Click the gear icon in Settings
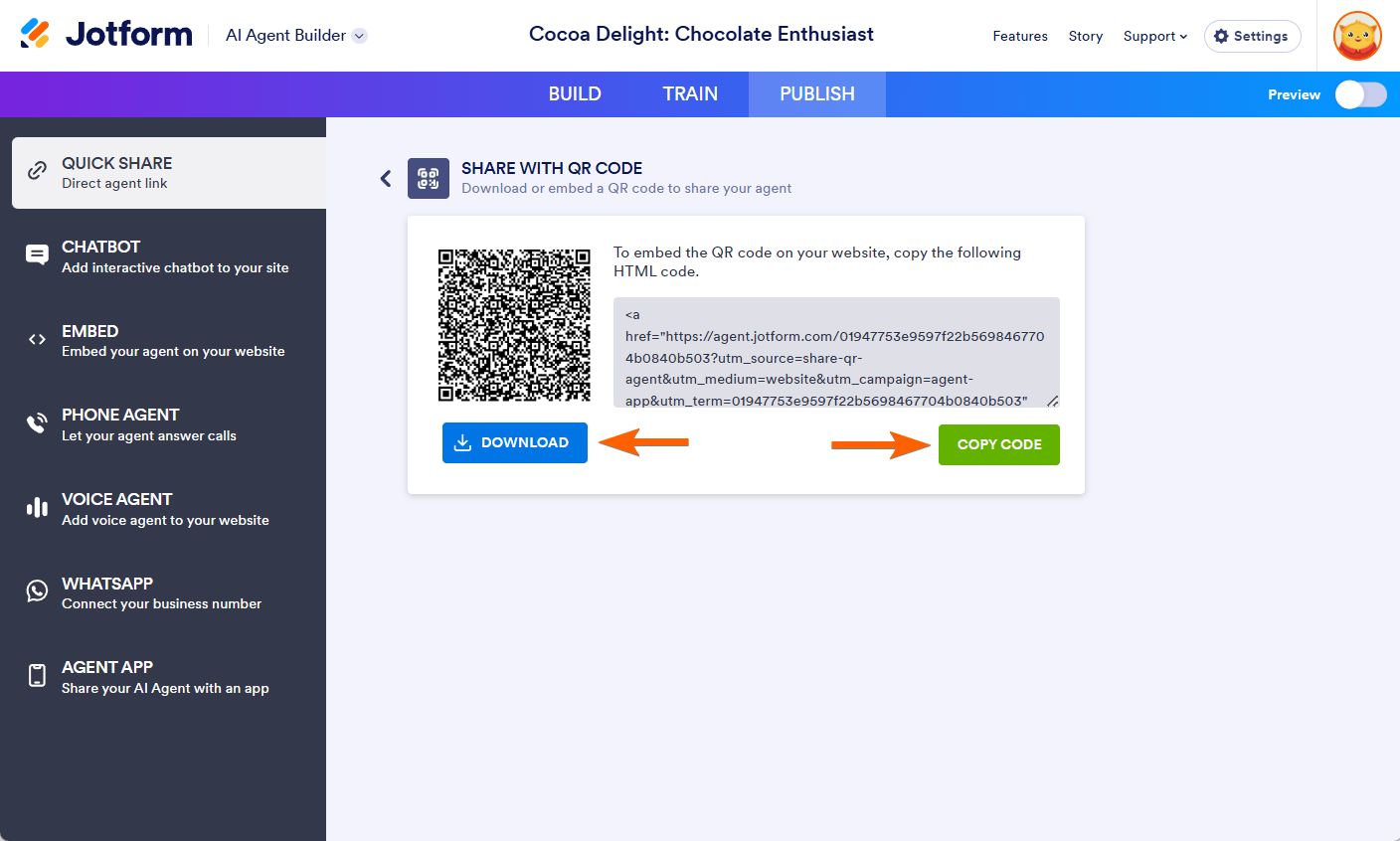The image size is (1400, 841). pyautogui.click(x=1221, y=36)
